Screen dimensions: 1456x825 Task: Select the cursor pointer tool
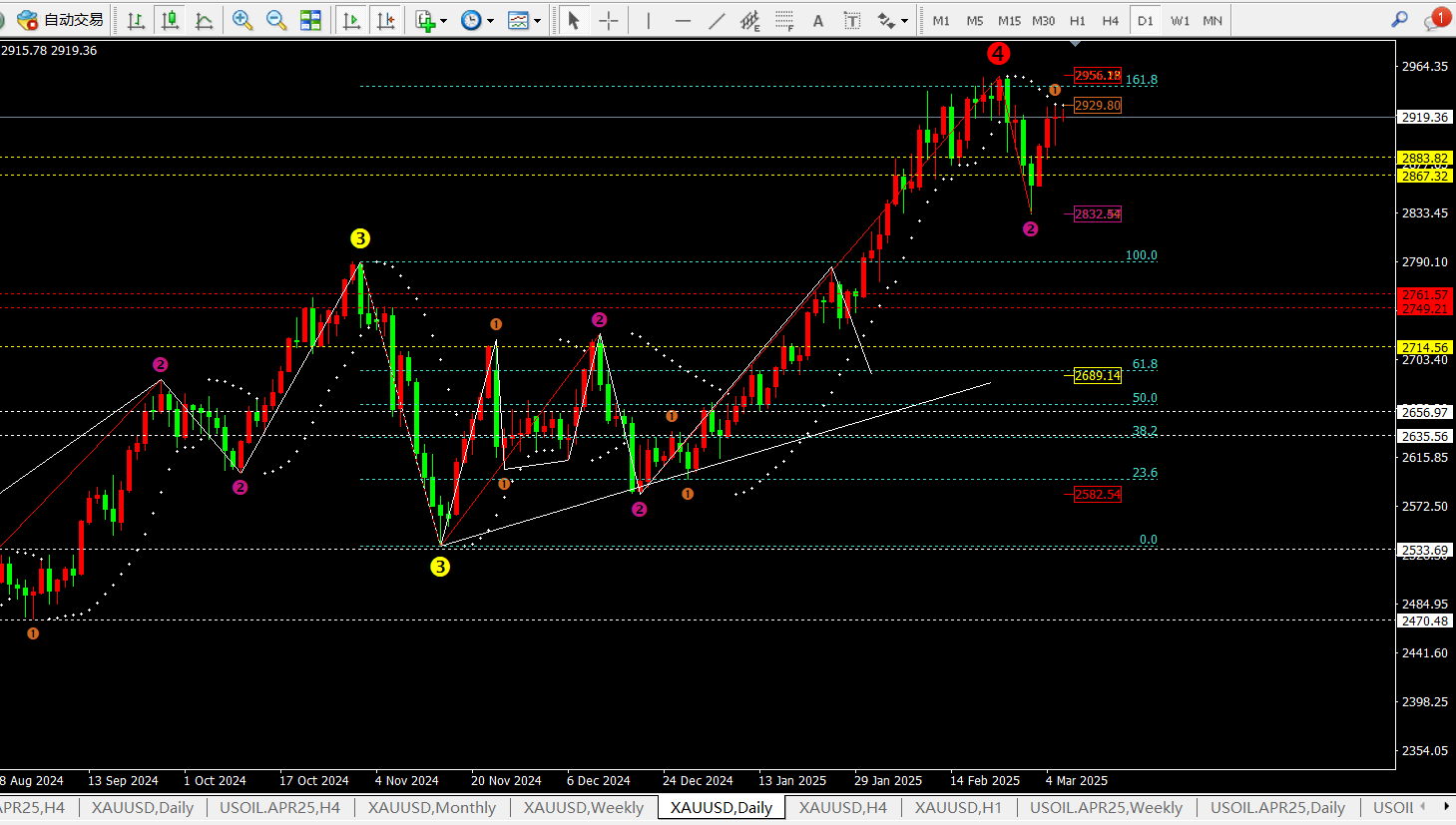[573, 20]
